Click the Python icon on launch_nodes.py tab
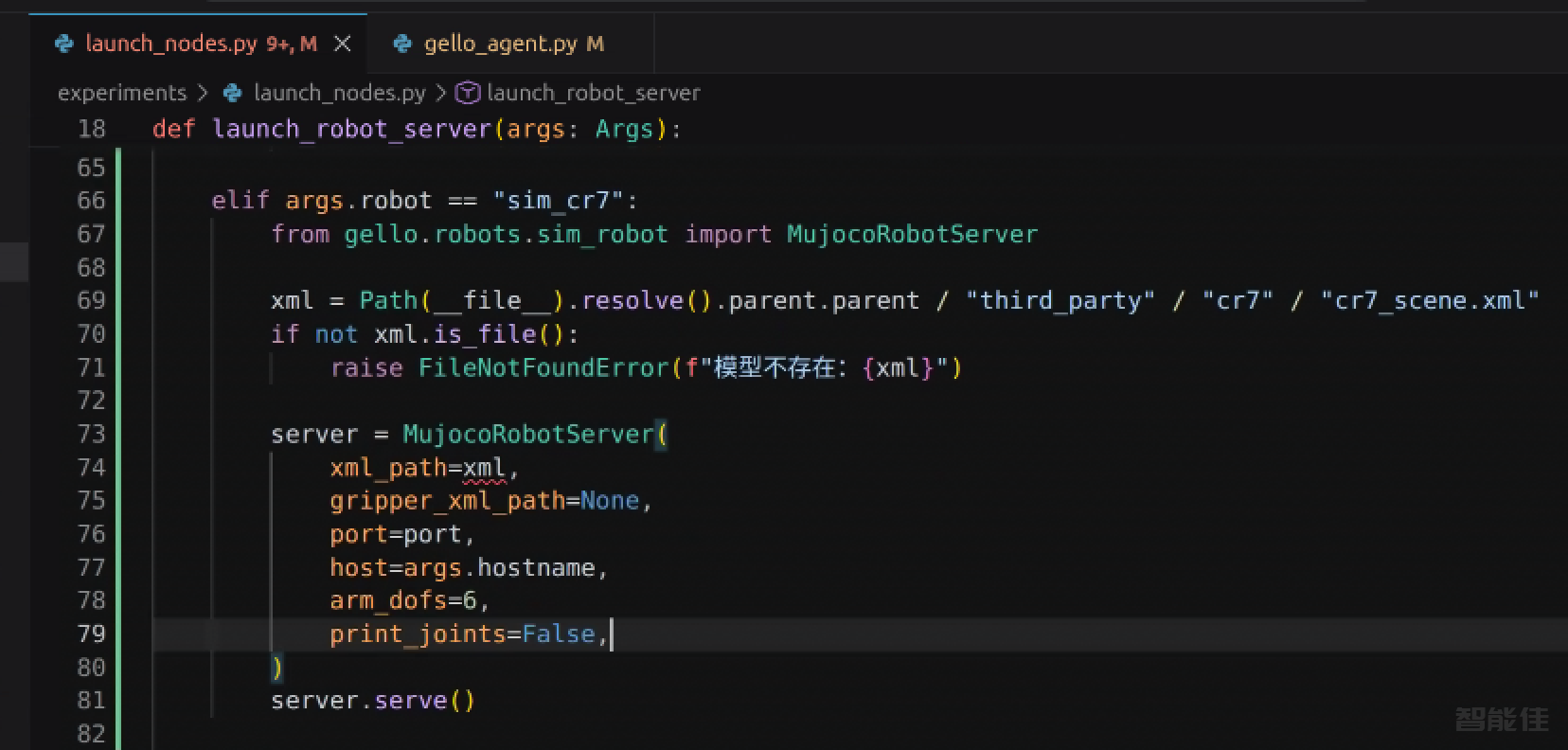This screenshot has width=1568, height=750. coord(64,44)
